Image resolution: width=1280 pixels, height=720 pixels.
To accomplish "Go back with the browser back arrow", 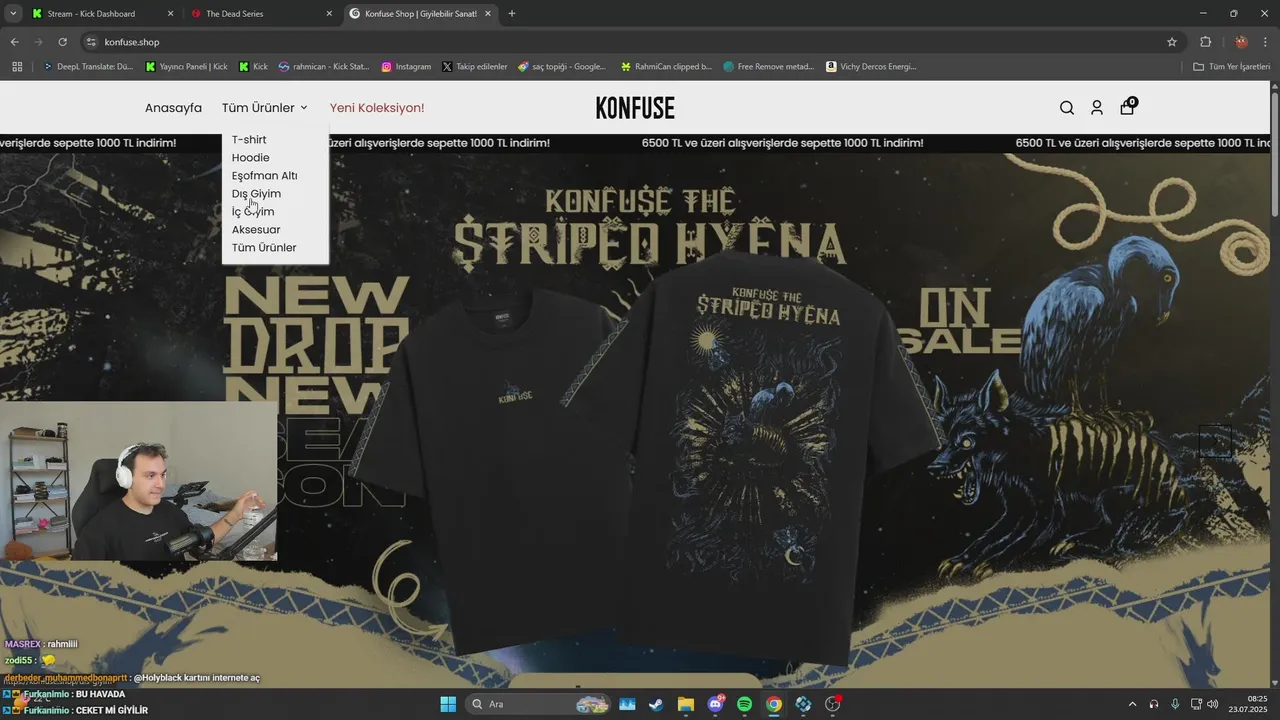I will point(14,42).
